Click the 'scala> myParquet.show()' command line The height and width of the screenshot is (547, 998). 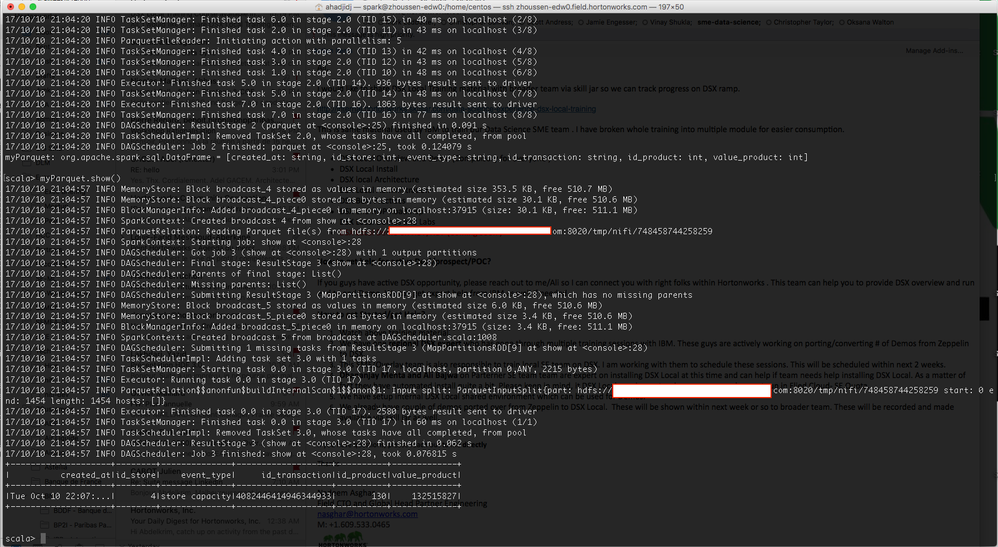pyautogui.click(x=62, y=178)
